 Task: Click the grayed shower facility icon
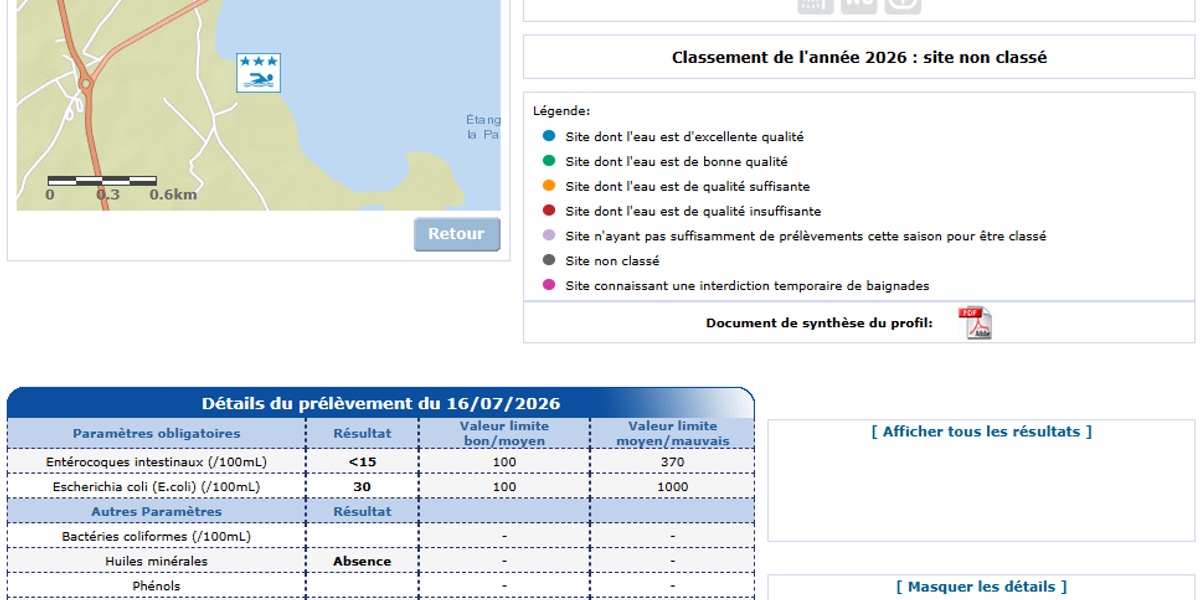point(815,5)
